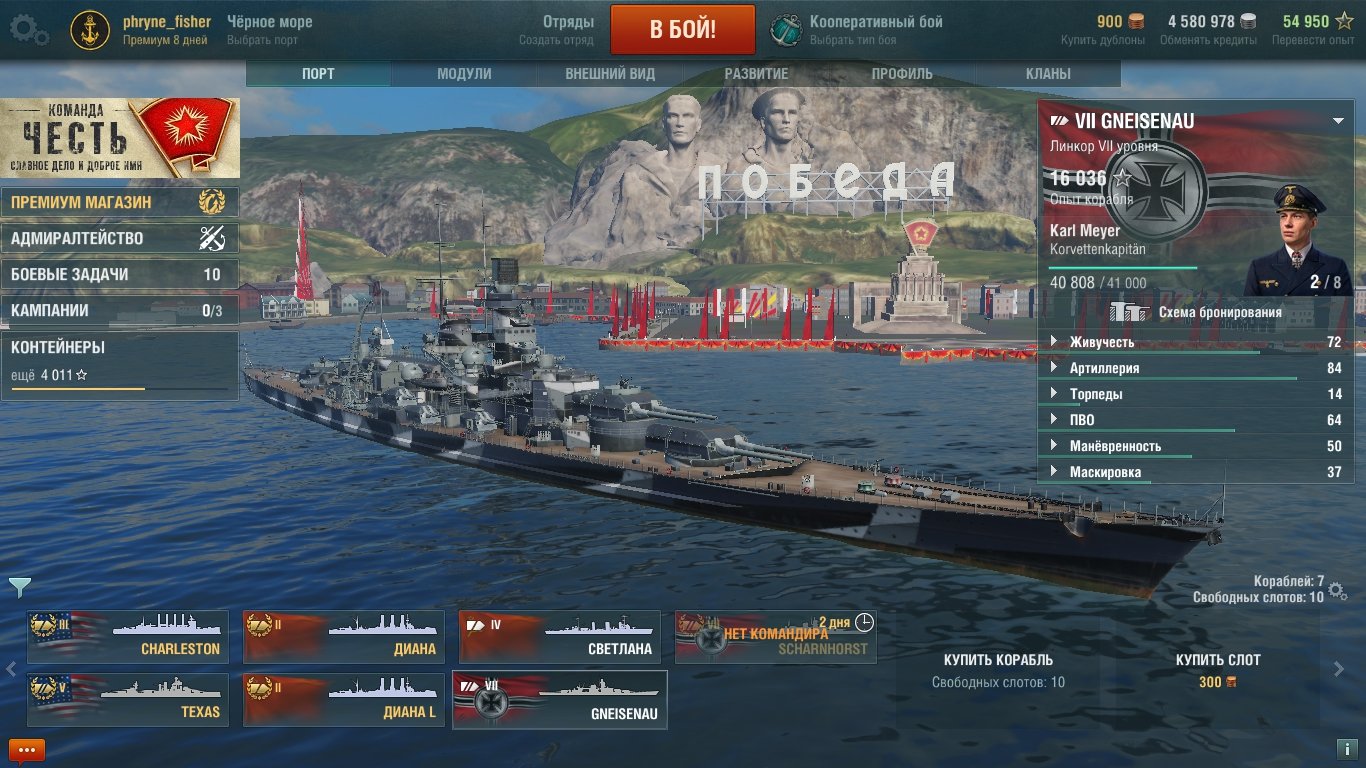Select the Texas ship thumbnail

(127, 700)
